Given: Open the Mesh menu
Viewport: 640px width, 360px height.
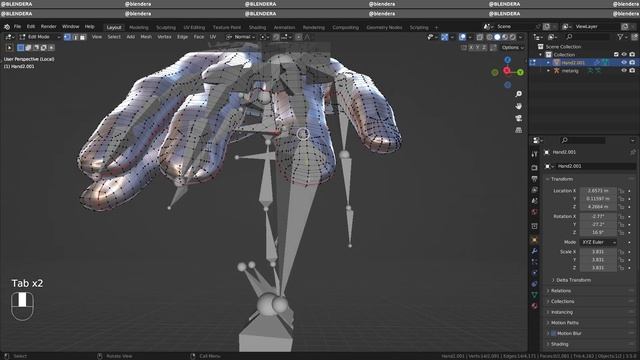Looking at the screenshot, I should (146, 37).
